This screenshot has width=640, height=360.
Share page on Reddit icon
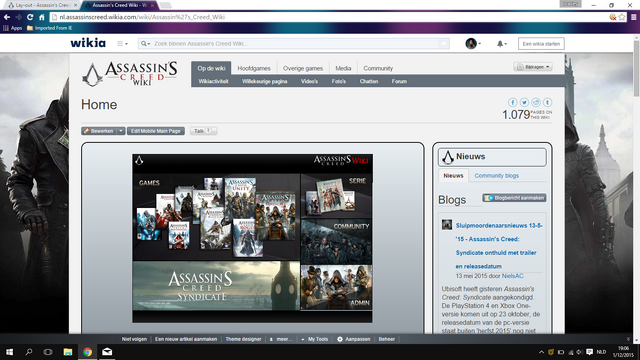[x=536, y=102]
